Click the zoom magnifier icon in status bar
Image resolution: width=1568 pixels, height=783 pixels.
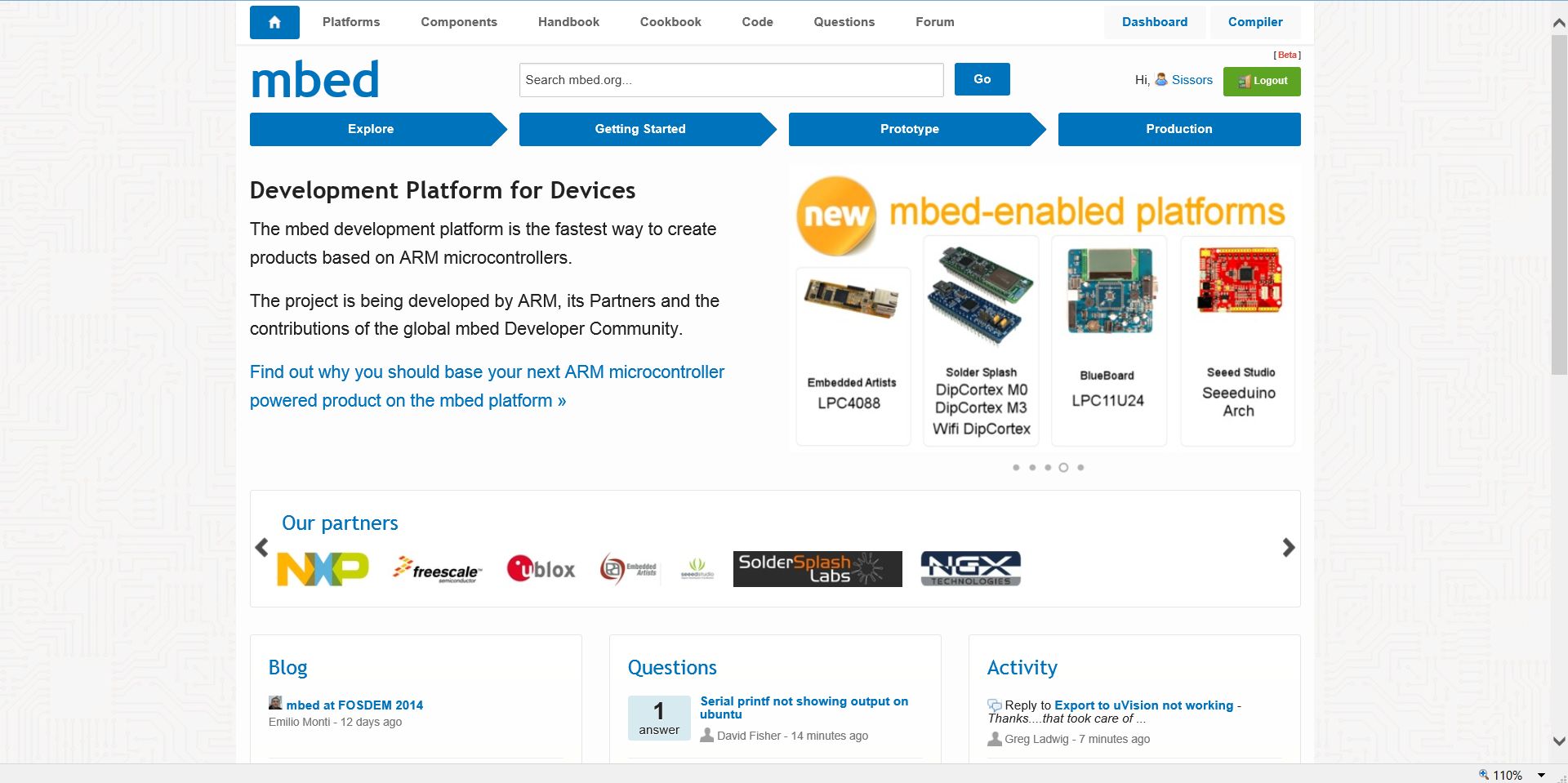pyautogui.click(x=1483, y=775)
